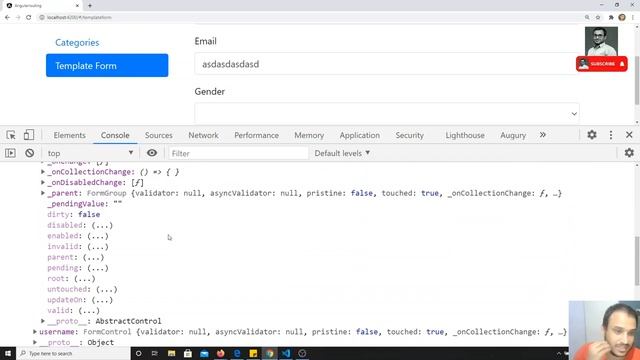This screenshot has width=640, height=360.
Task: Open the Security tab
Action: (x=409, y=135)
